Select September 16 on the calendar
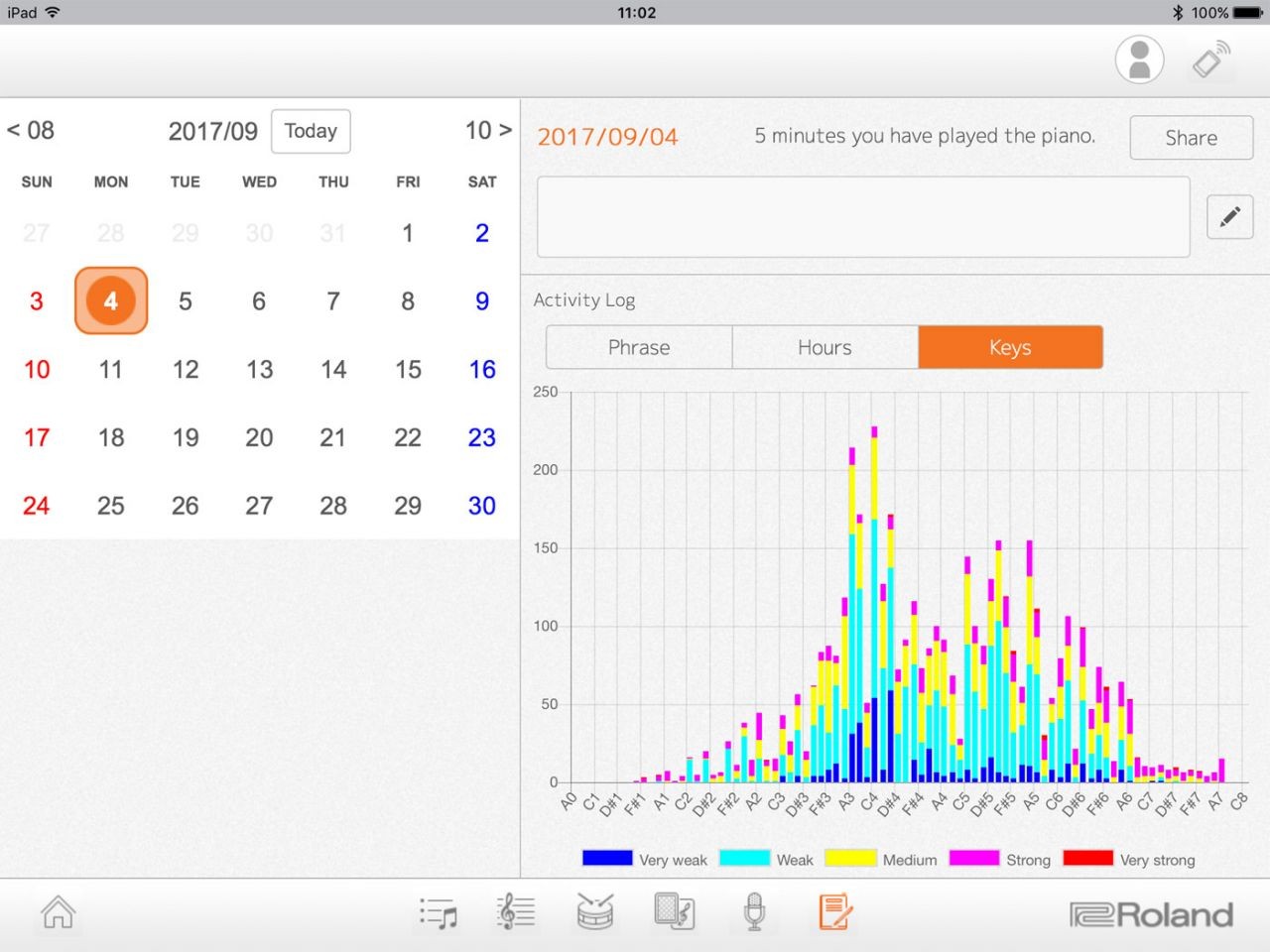Image resolution: width=1270 pixels, height=952 pixels. [x=482, y=370]
